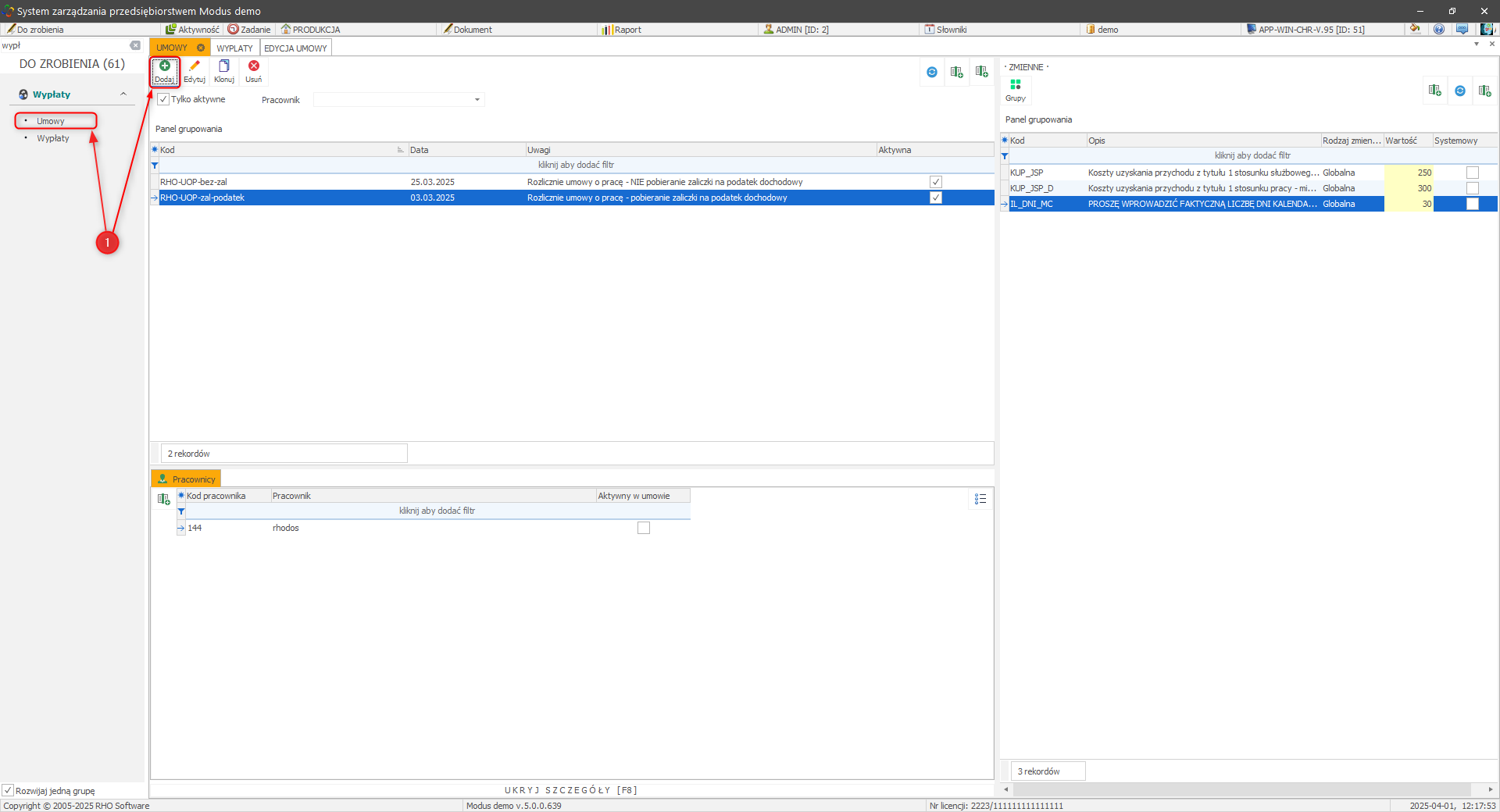Switch to the EDYCJA UMOWY tab
Viewport: 1500px width, 812px height.
[295, 48]
